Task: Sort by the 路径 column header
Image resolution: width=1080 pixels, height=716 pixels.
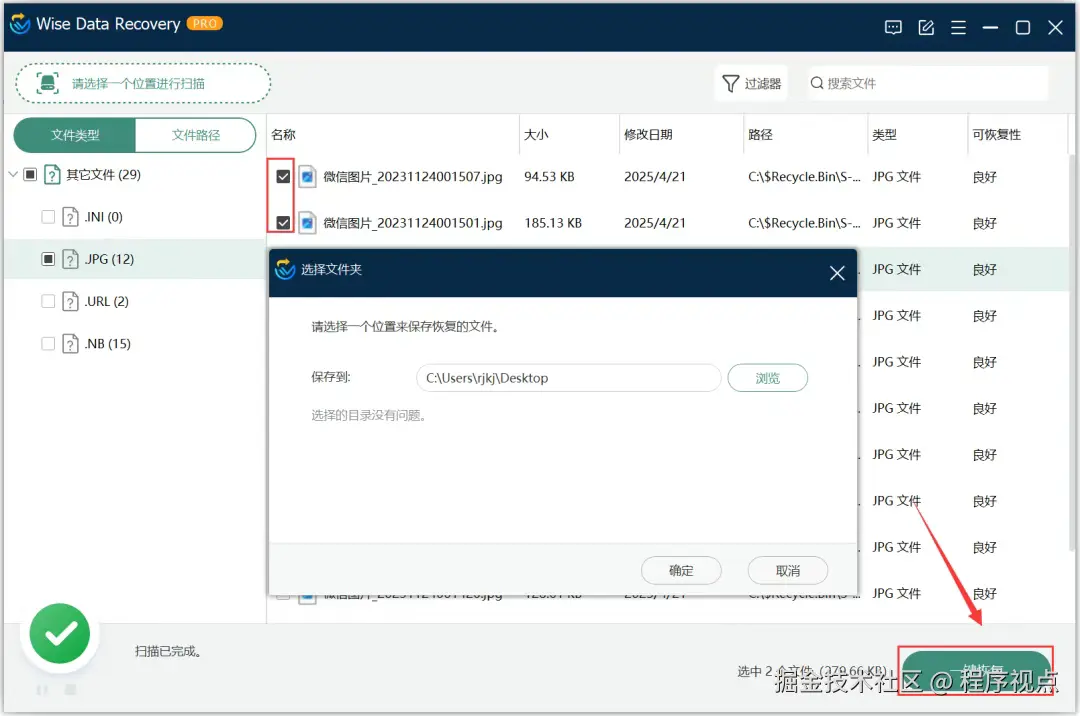Action: (x=760, y=134)
